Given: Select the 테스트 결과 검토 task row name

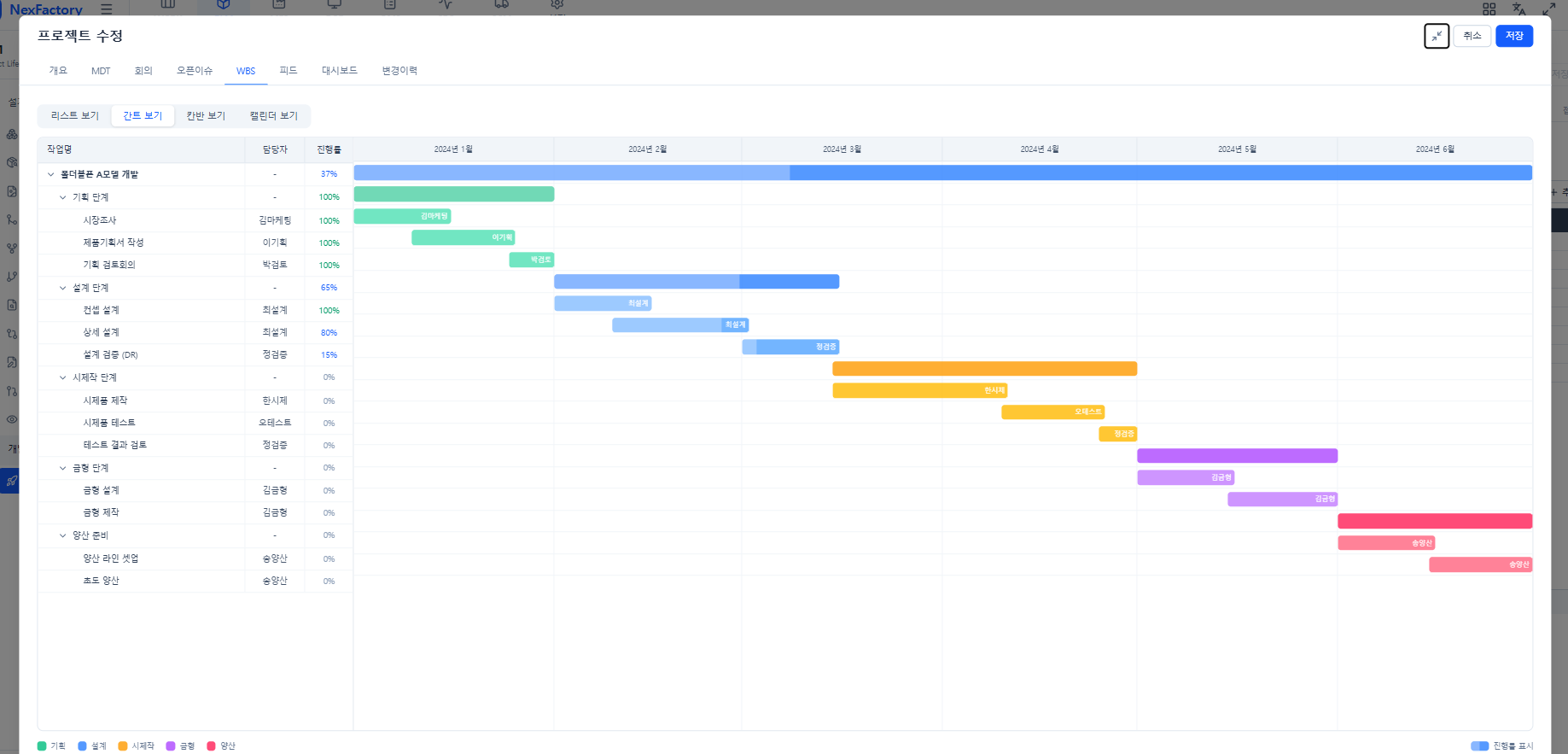Looking at the screenshot, I should pyautogui.click(x=114, y=445).
